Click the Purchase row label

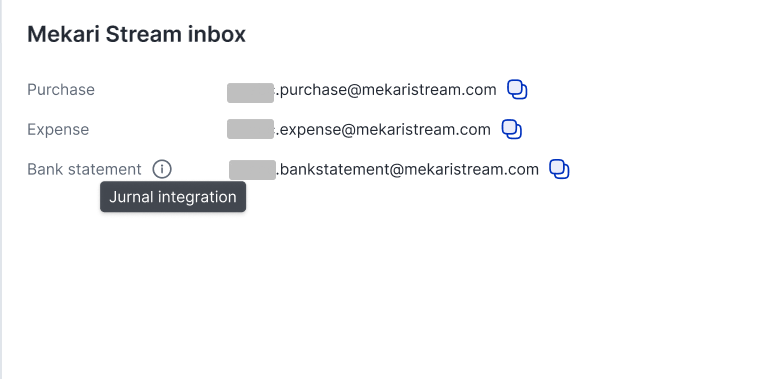click(x=61, y=90)
